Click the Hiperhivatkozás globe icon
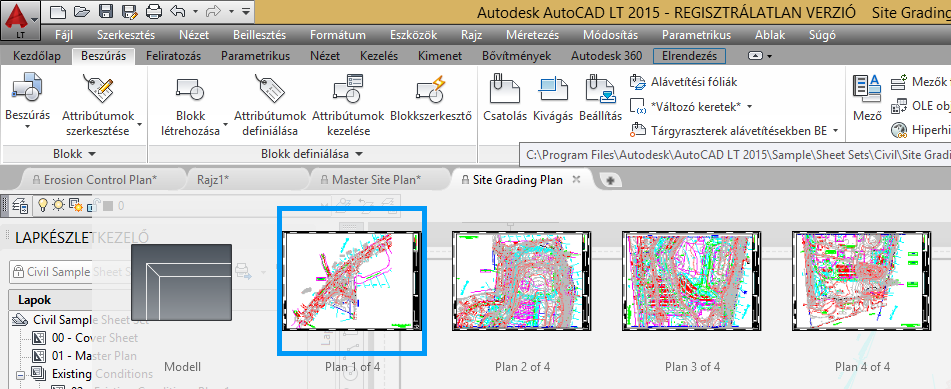 coord(899,129)
